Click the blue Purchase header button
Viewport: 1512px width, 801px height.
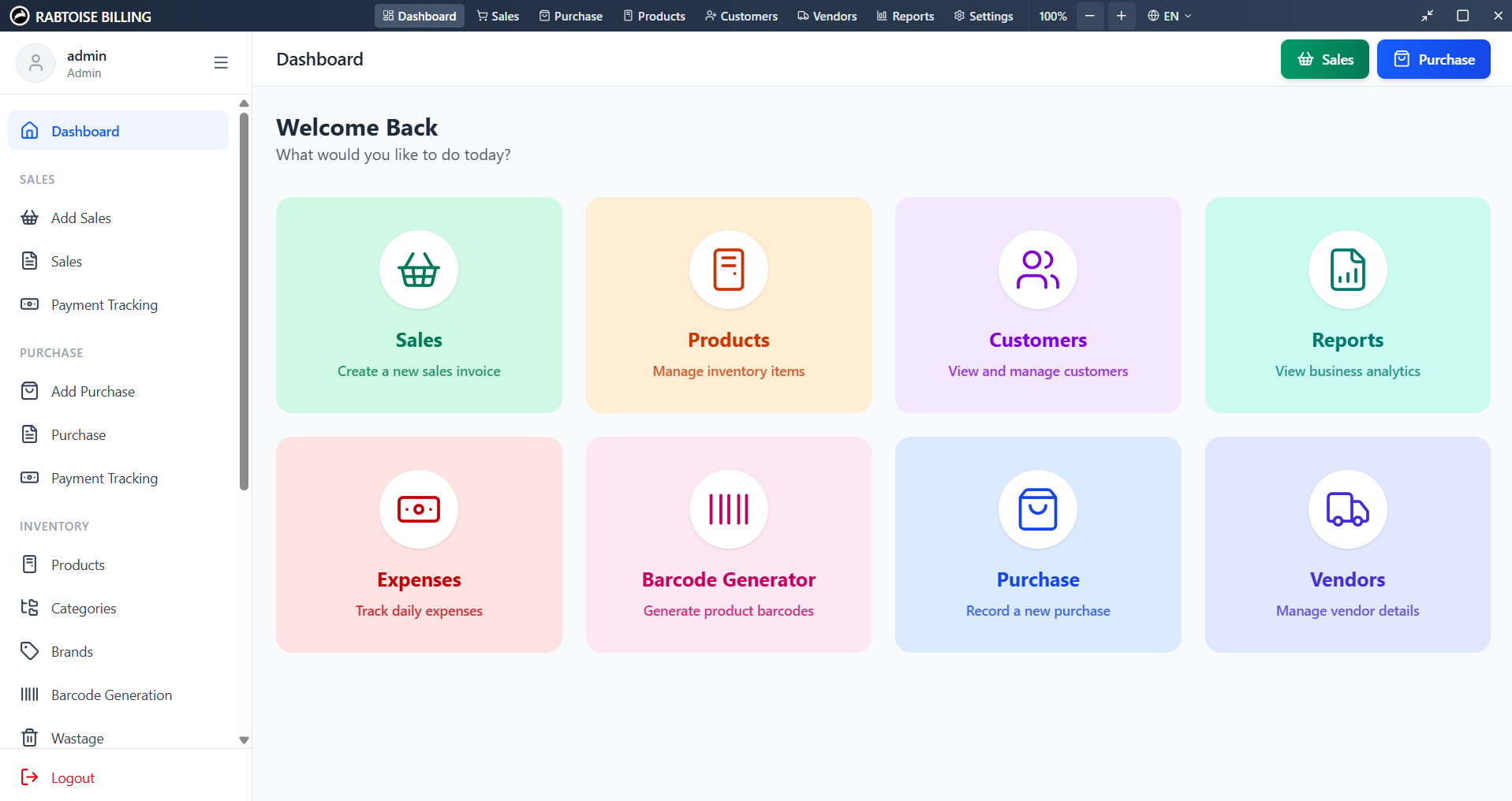1434,59
